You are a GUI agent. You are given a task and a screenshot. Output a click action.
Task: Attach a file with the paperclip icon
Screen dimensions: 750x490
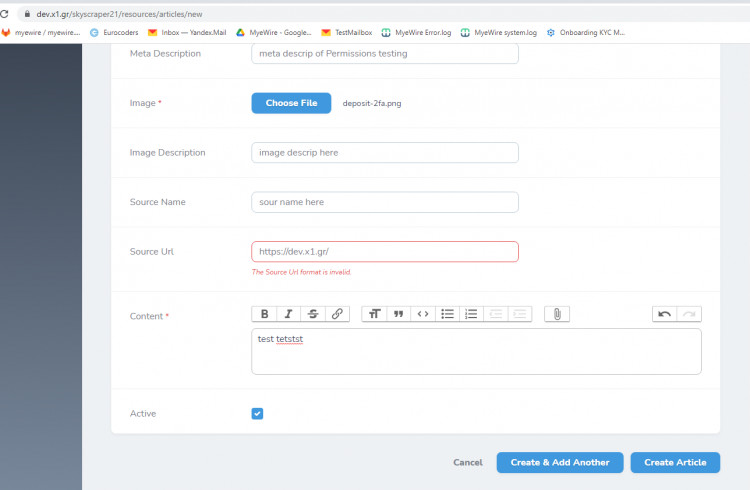557,314
